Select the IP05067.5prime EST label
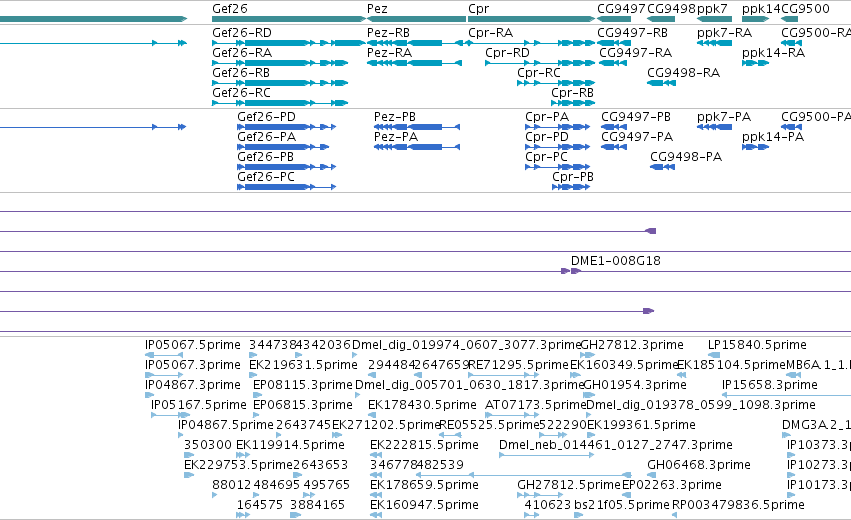This screenshot has width=851, height=520. pyautogui.click(x=193, y=345)
